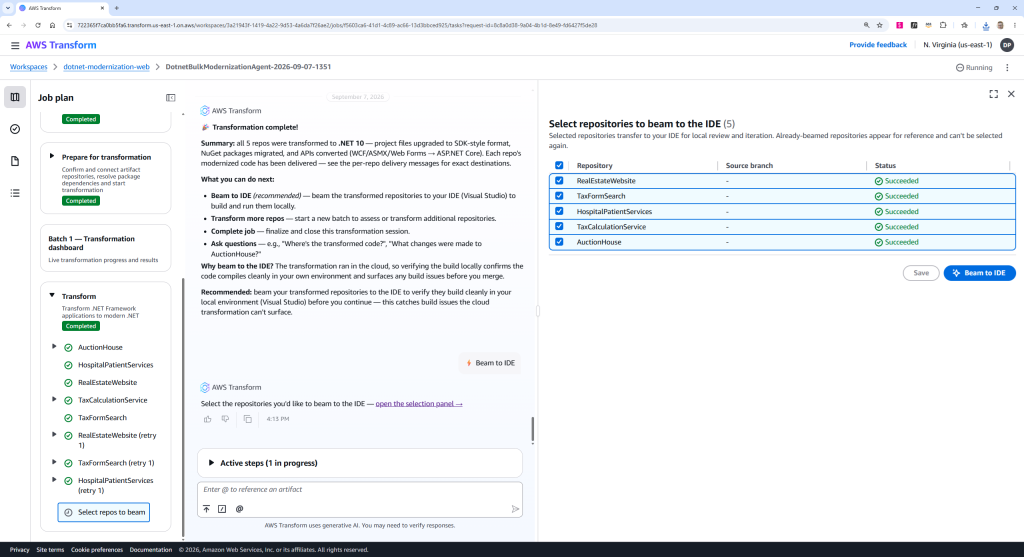
Task: Uncheck the HospitalPatientServices repository checkbox
Action: pyautogui.click(x=559, y=212)
